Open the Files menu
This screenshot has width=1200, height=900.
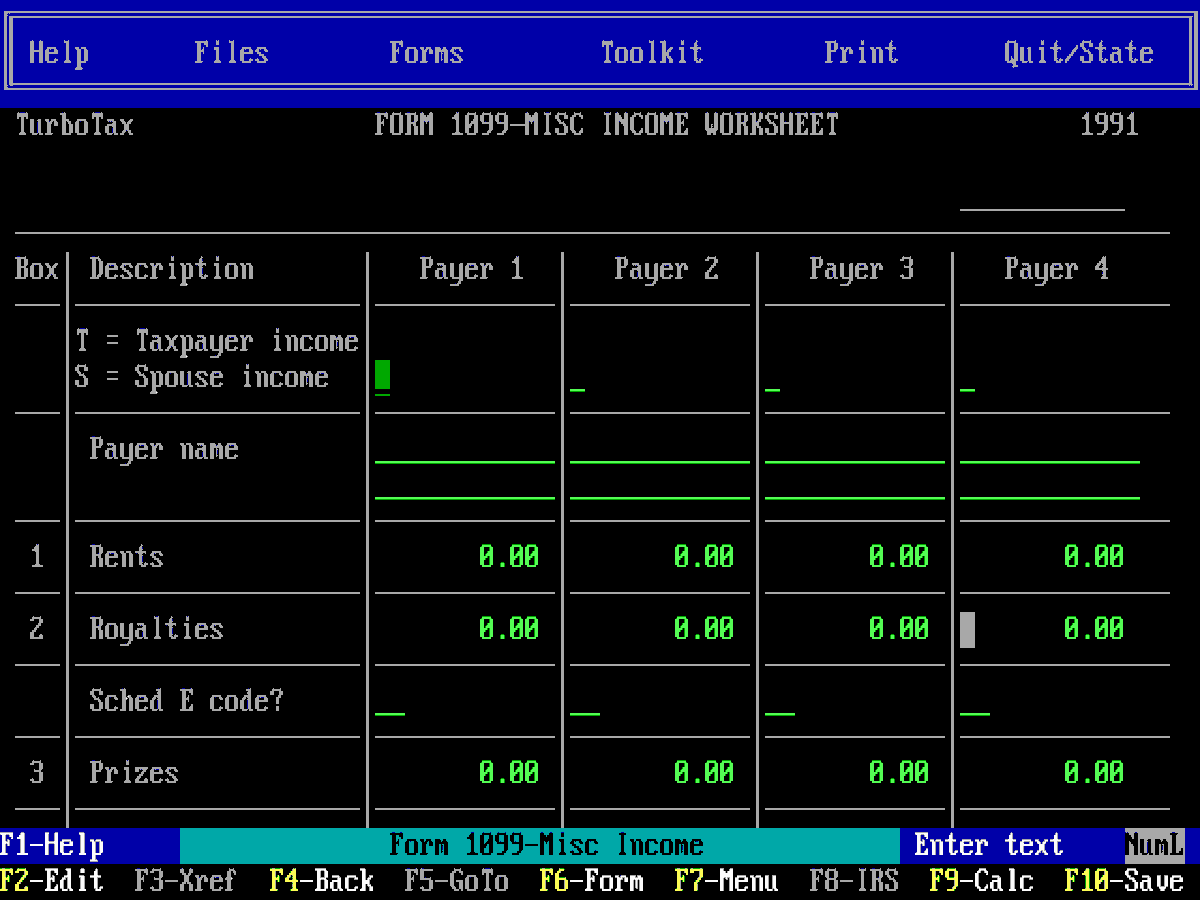(231, 53)
